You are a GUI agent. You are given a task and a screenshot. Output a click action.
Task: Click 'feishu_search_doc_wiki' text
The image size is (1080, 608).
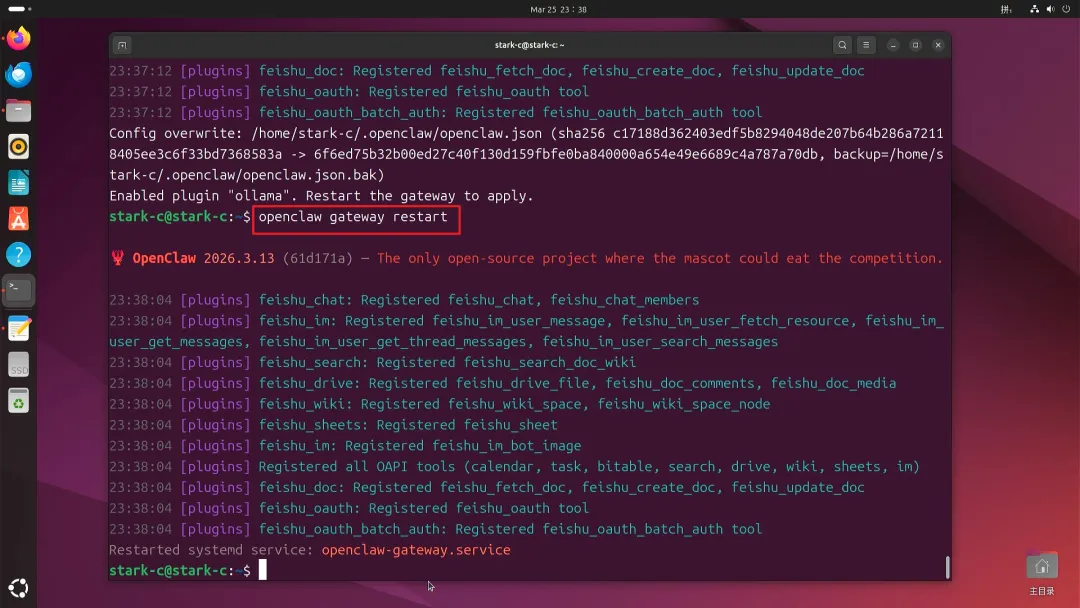[x=550, y=362]
